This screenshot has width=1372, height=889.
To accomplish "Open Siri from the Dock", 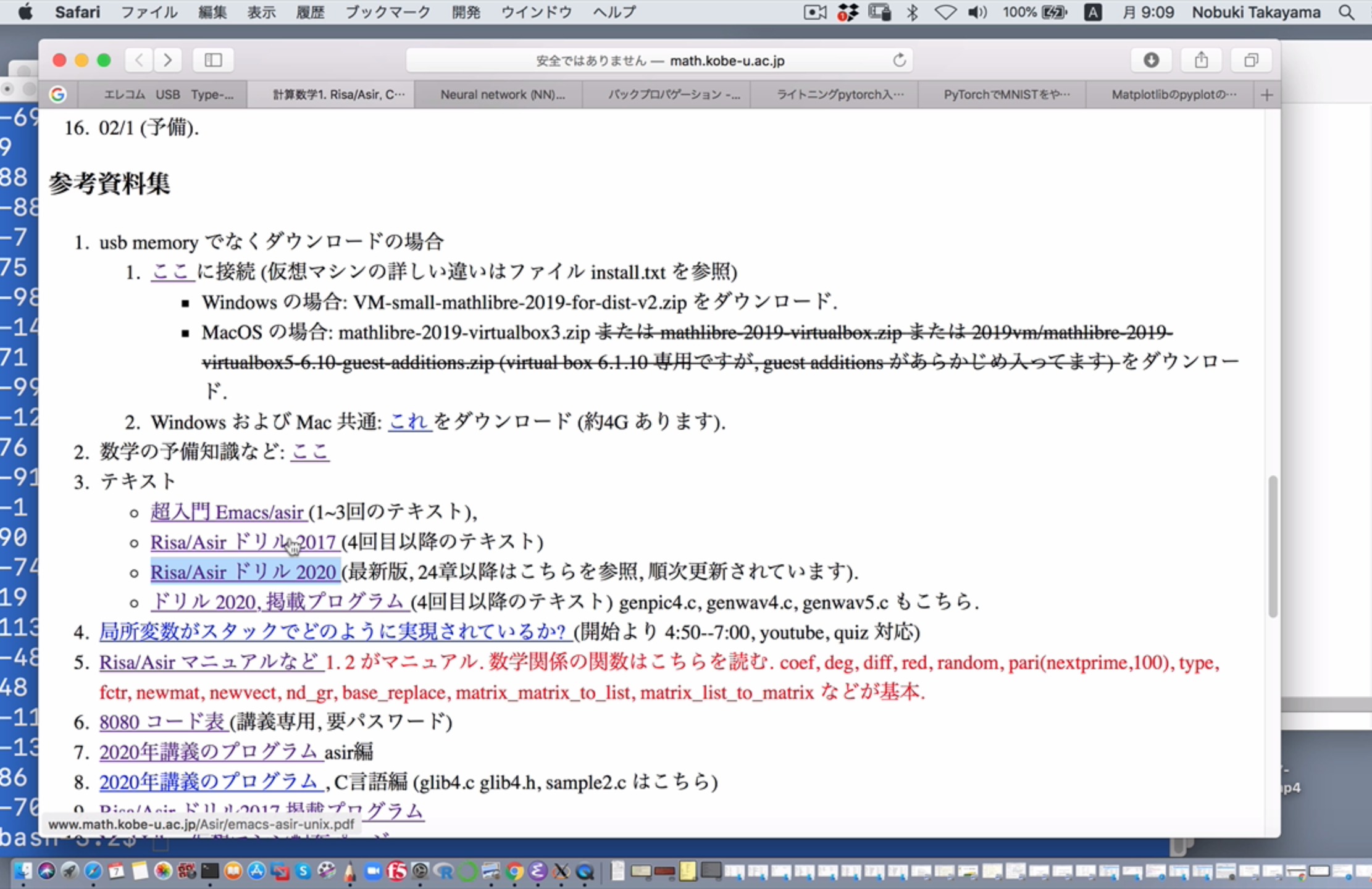I will [x=46, y=871].
